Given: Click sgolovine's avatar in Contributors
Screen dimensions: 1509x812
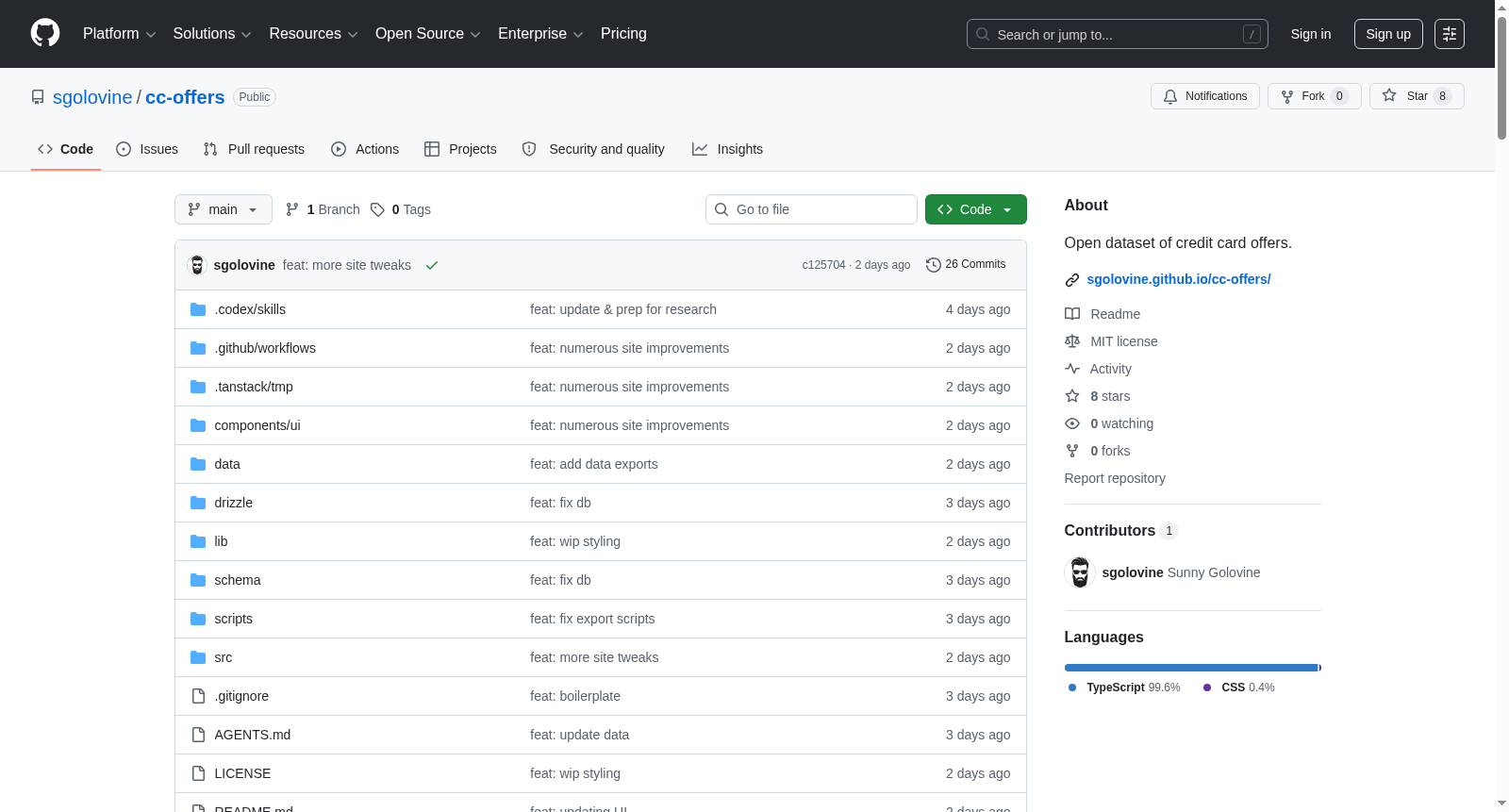Looking at the screenshot, I should [1080, 572].
